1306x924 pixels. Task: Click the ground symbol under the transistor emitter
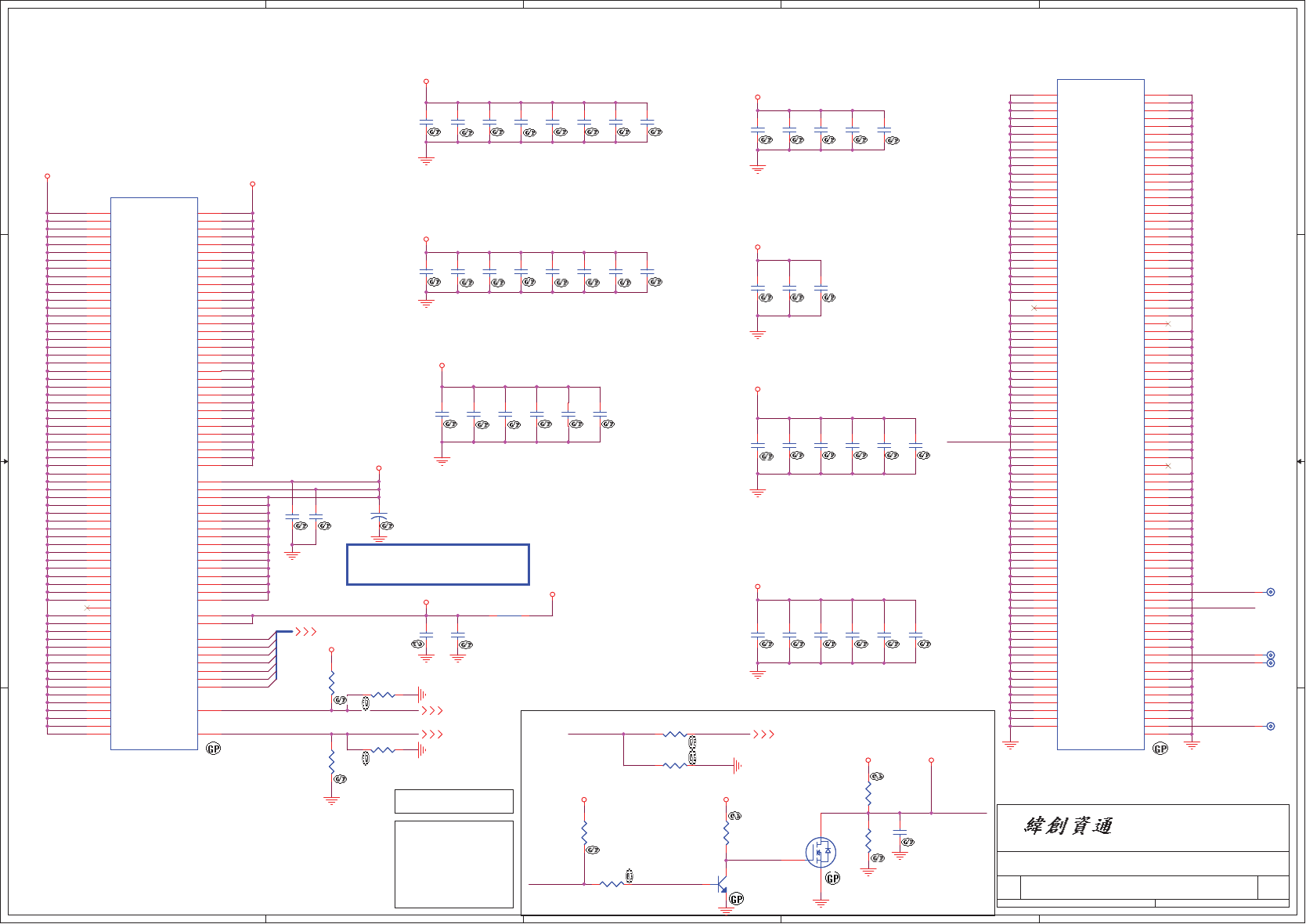click(726, 911)
